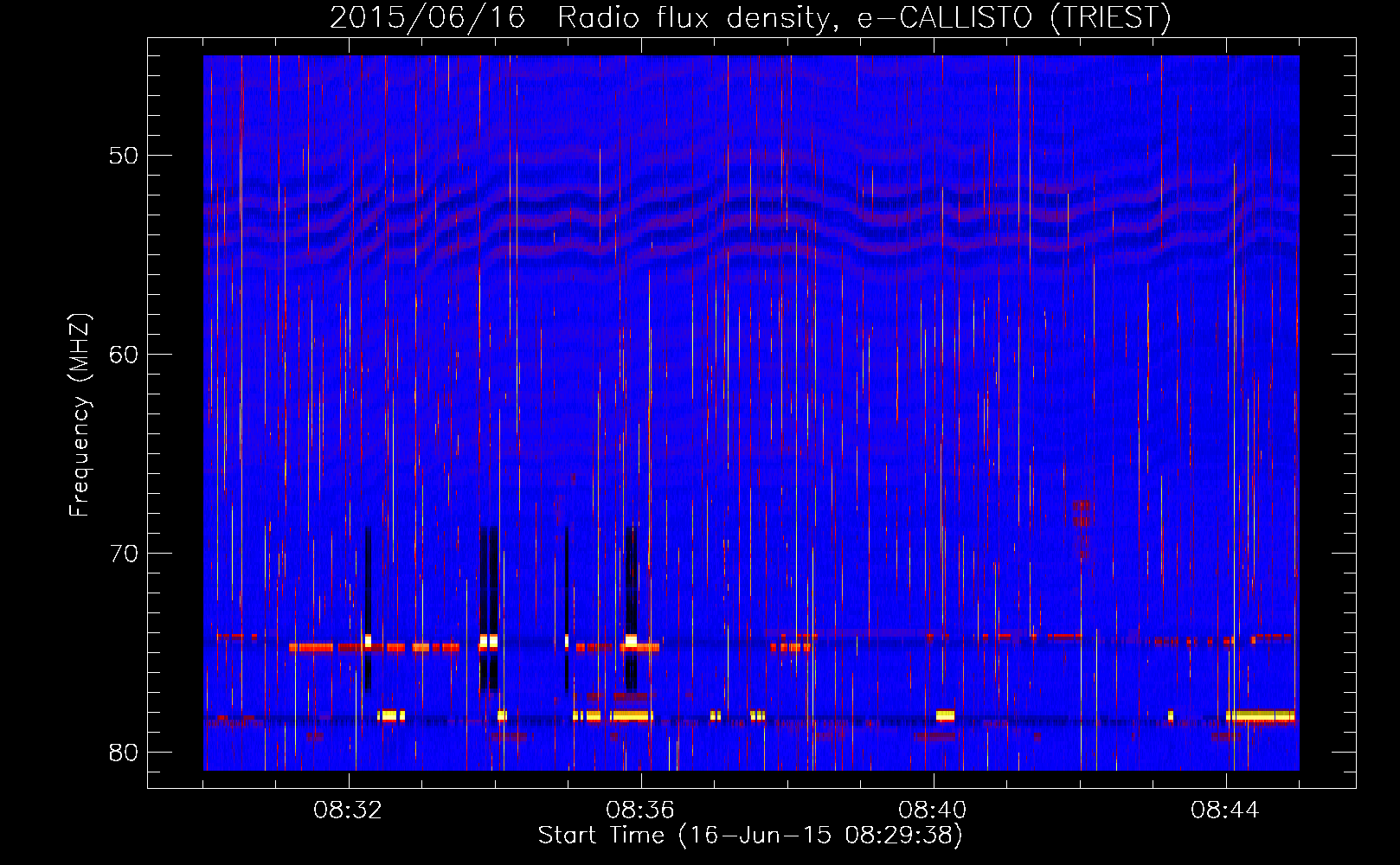Click the 'Frequency (MHZ)' axis label

80,415
